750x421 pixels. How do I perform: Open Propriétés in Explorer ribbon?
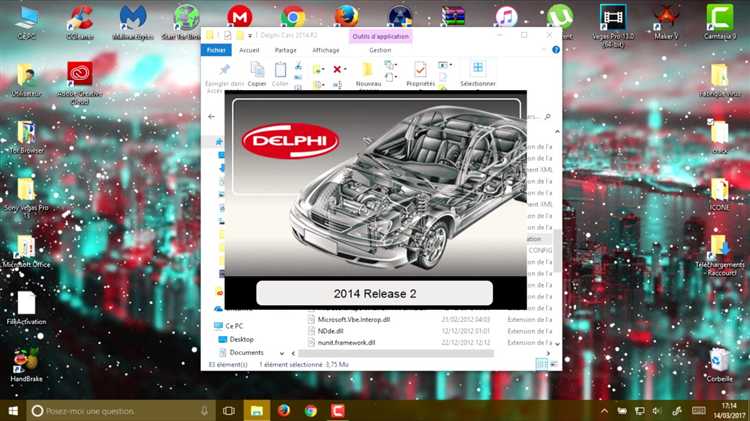(x=420, y=74)
